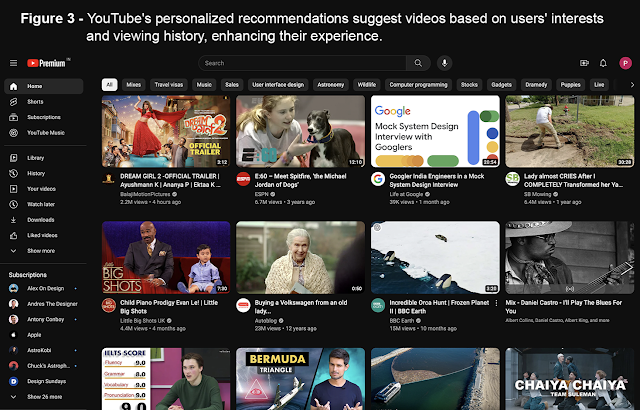Play Volkswagen old lady video thumbnail
This screenshot has width=640, height=410.
point(300,257)
